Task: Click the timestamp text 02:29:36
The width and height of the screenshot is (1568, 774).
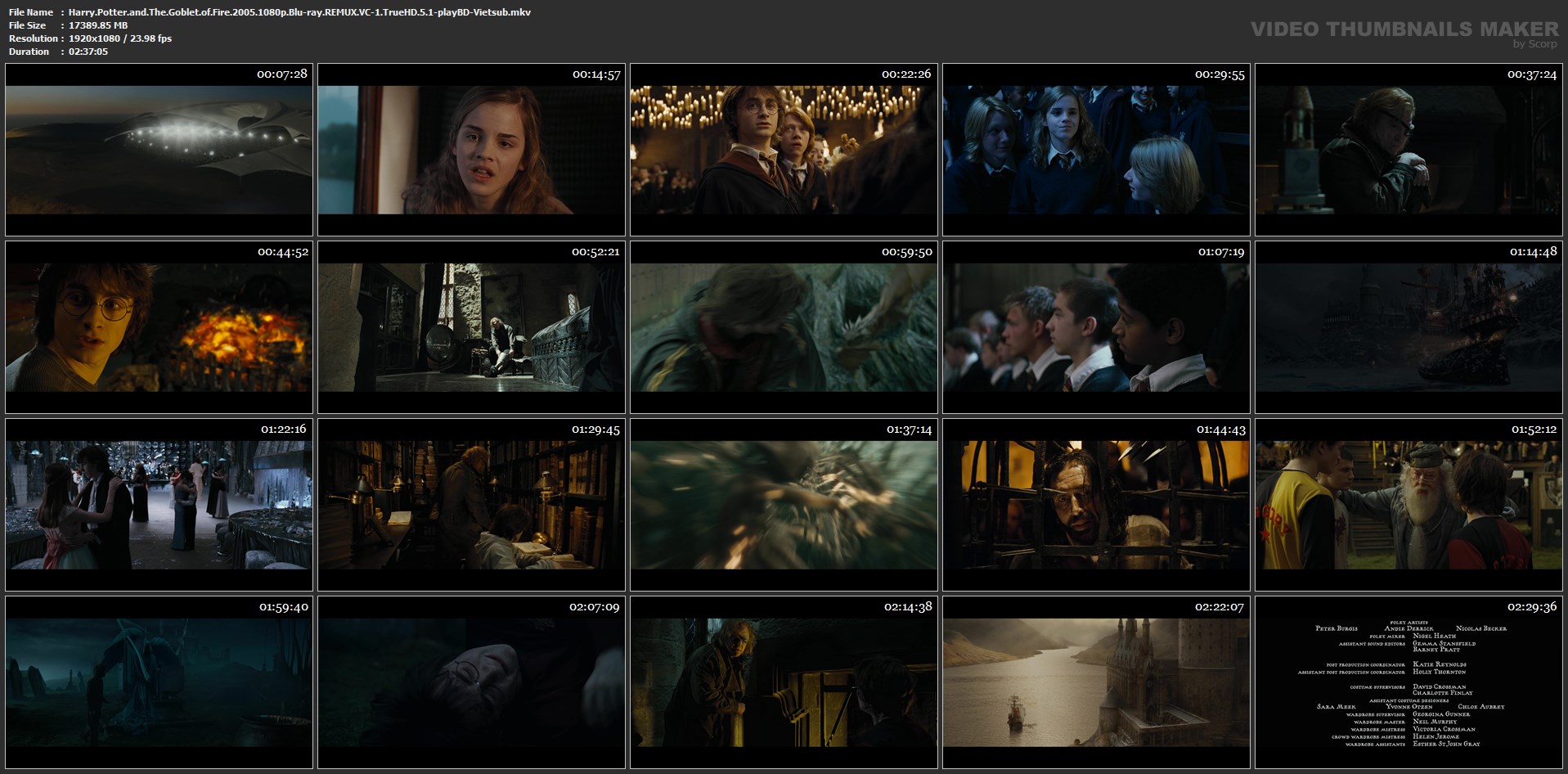Action: pyautogui.click(x=1532, y=606)
